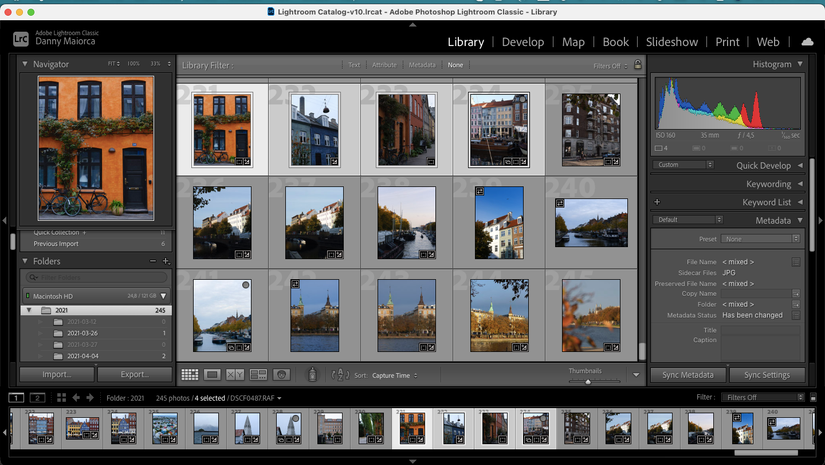Collapse the Folders panel
This screenshot has height=465, width=825.
pos(25,261)
